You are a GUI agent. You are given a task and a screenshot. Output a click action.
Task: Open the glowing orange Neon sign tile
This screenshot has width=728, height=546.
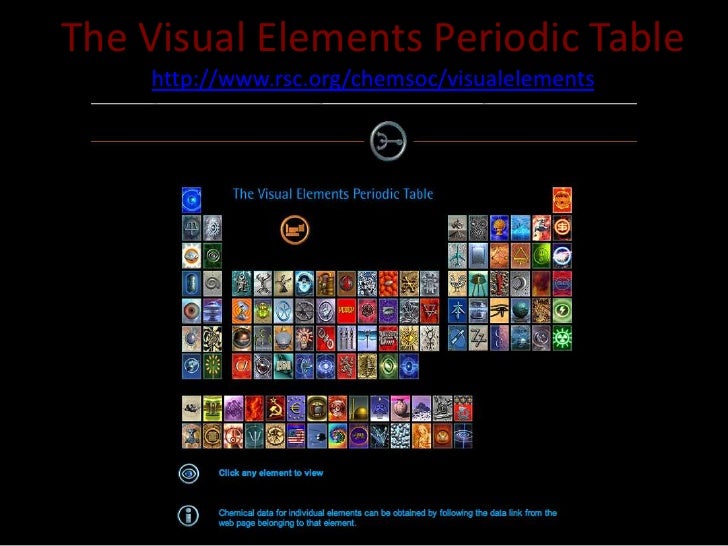pyautogui.click(x=562, y=228)
